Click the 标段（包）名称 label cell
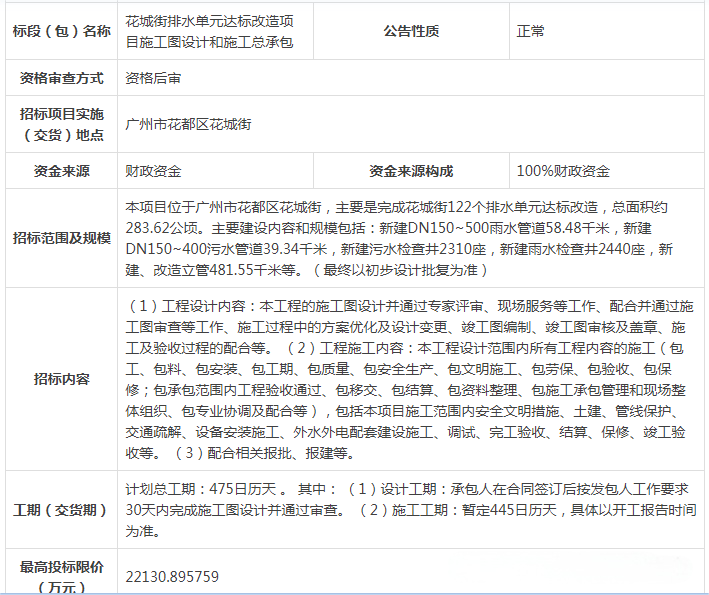The image size is (709, 595). click(x=62, y=31)
